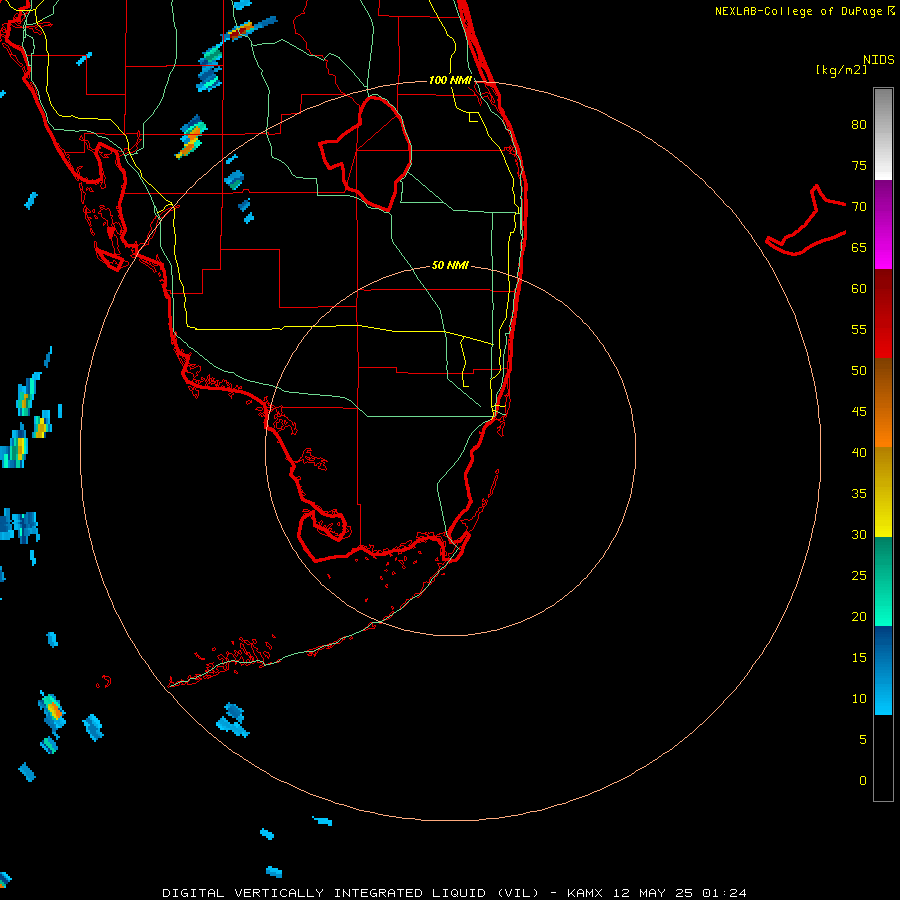Screen dimensions: 900x900
Task: Click the blue segment of the color scale
Action: [883, 670]
